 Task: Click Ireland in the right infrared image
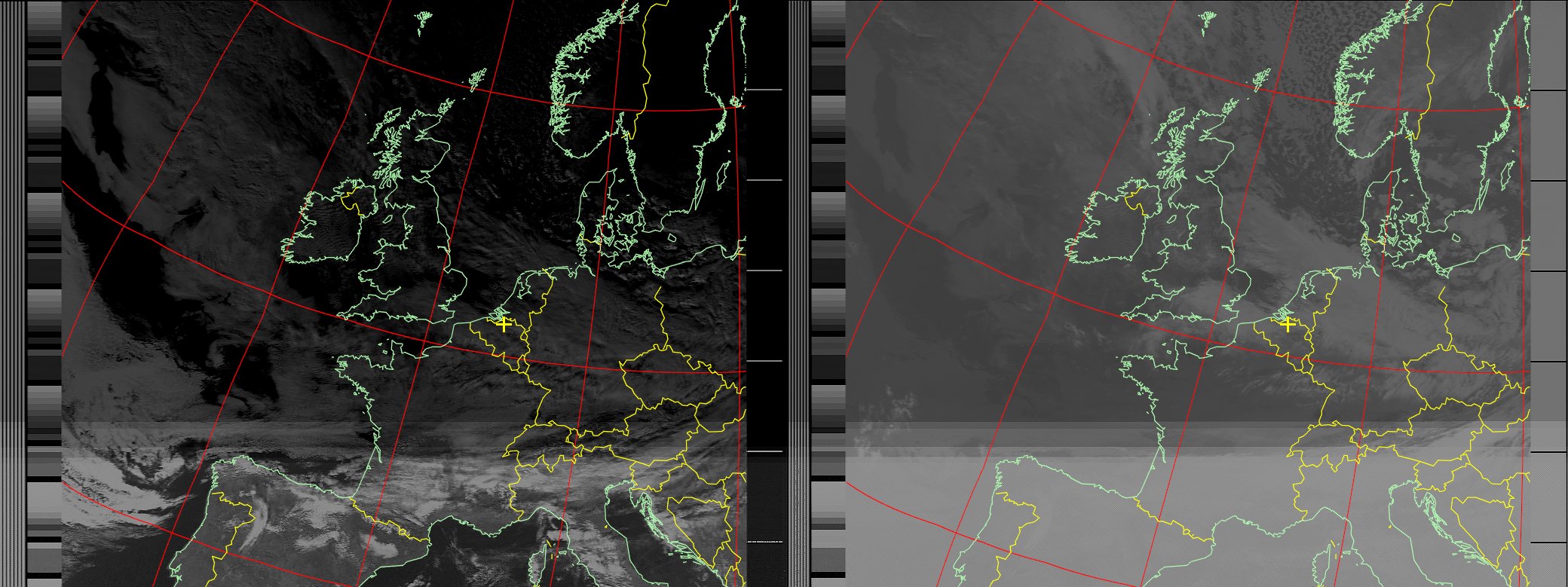pos(1110,226)
